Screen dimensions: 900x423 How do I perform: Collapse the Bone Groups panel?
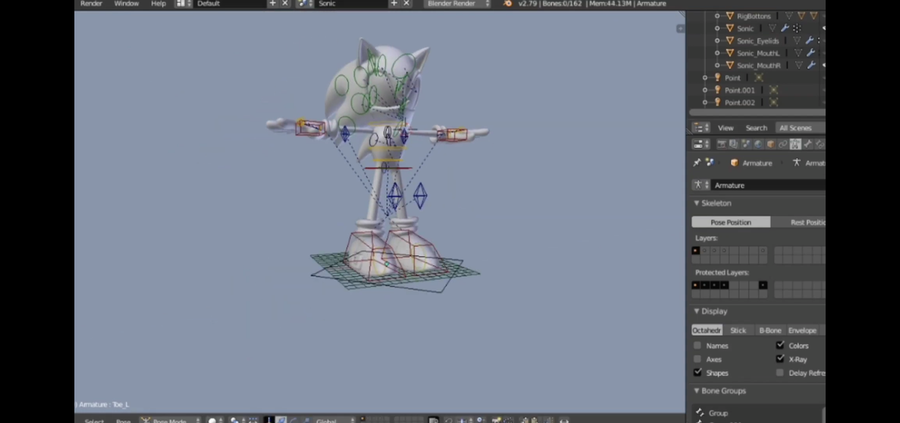click(697, 391)
